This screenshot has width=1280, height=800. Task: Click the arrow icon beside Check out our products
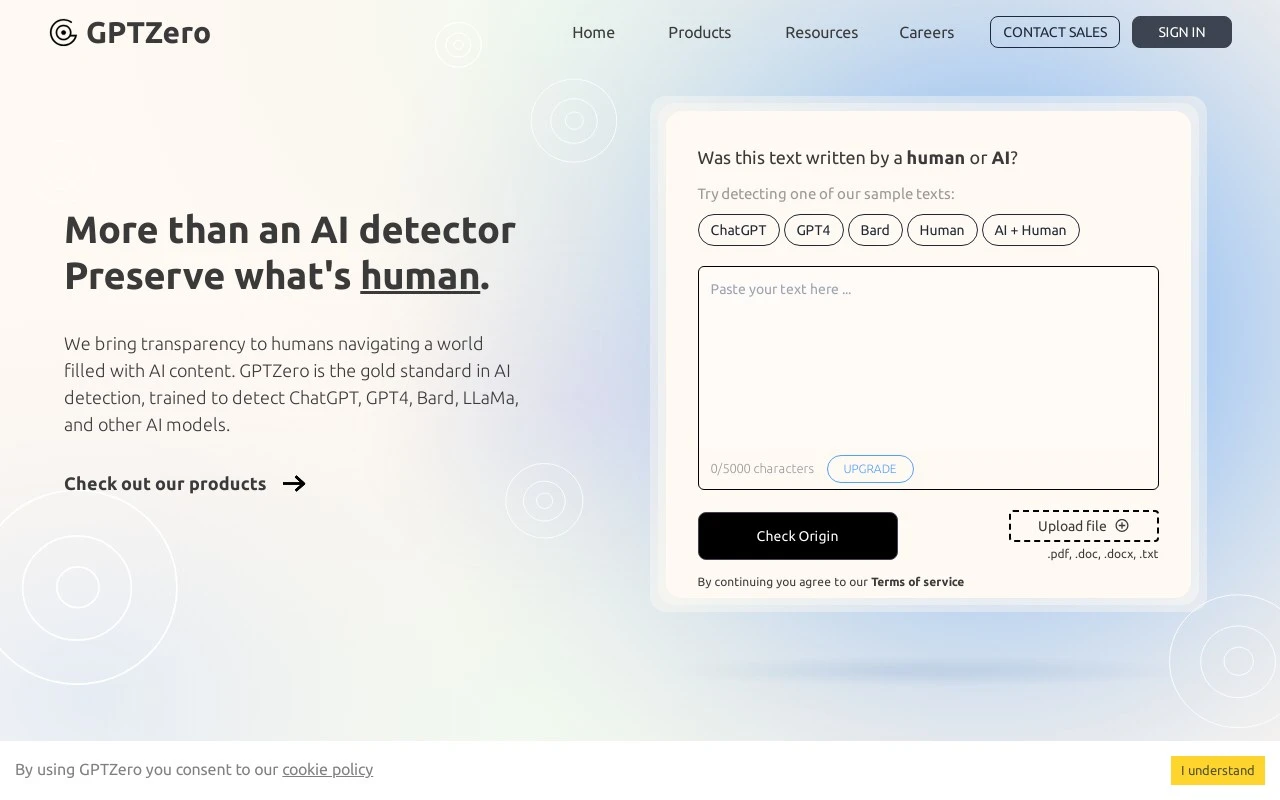click(x=294, y=484)
